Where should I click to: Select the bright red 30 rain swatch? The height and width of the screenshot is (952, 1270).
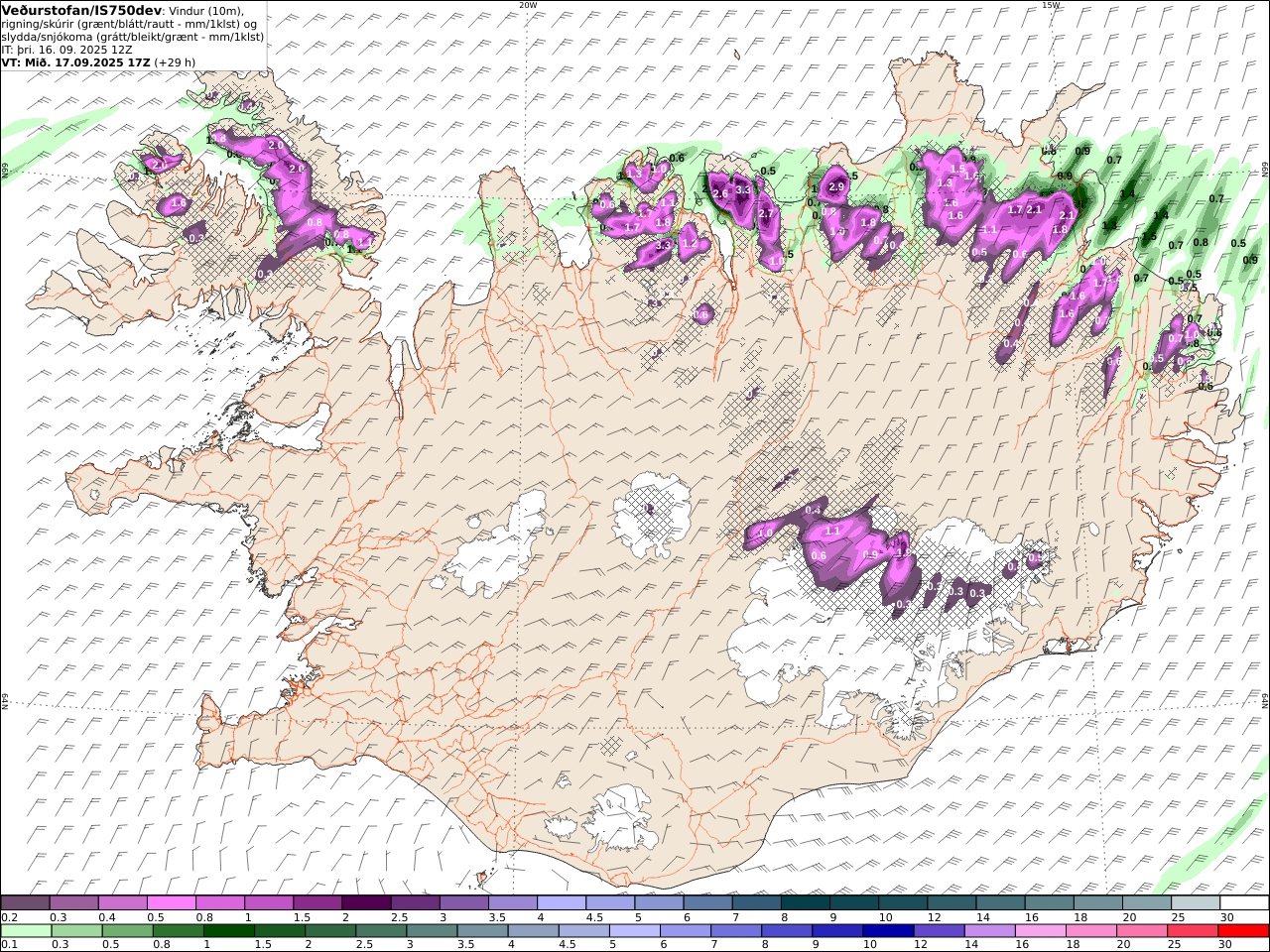[x=1243, y=932]
